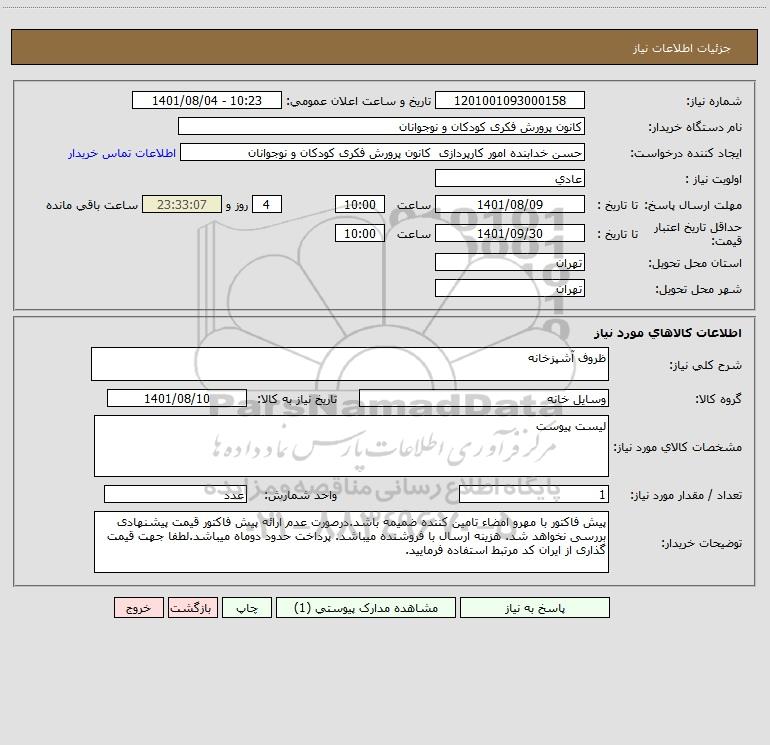Screen dimensions: 770x745
Task: Select the شماره نیاز number field
Action: [510, 100]
